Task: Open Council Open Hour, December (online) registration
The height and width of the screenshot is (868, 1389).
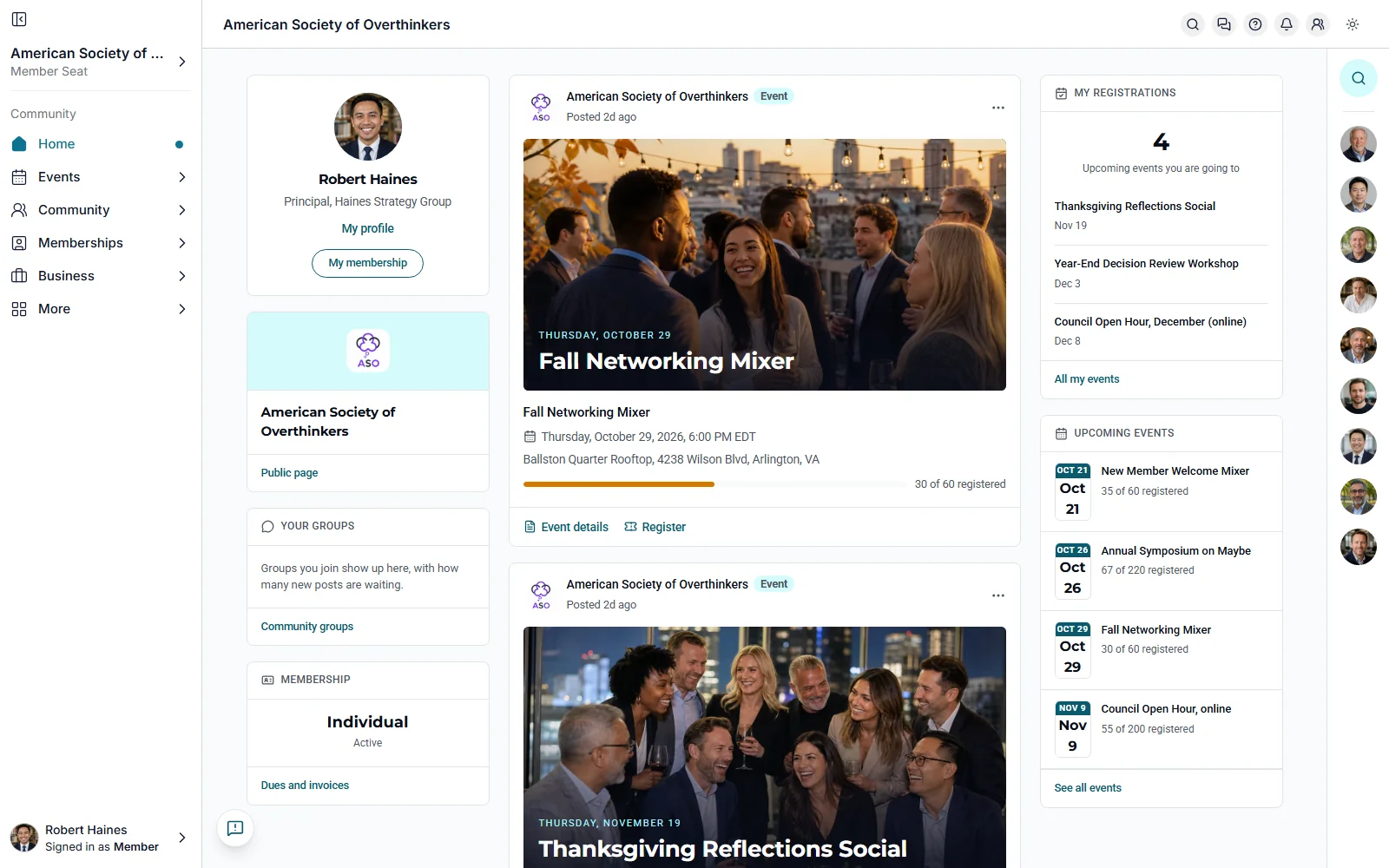Action: coord(1161,331)
